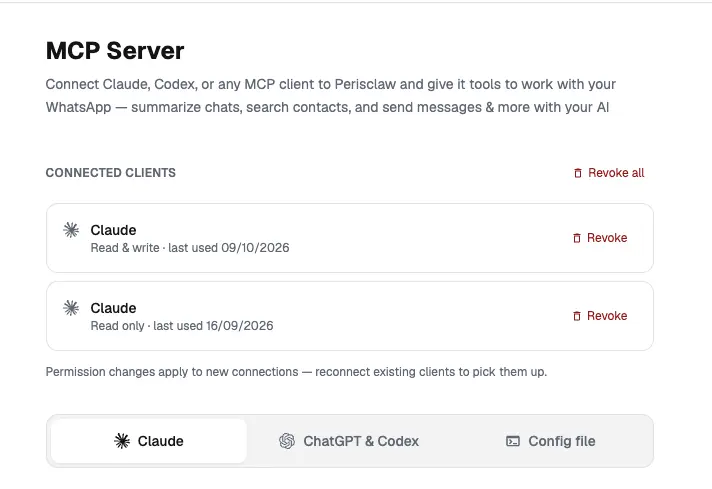Viewport: 712px width, 489px height.
Task: Revoke all connected clients
Action: point(609,173)
